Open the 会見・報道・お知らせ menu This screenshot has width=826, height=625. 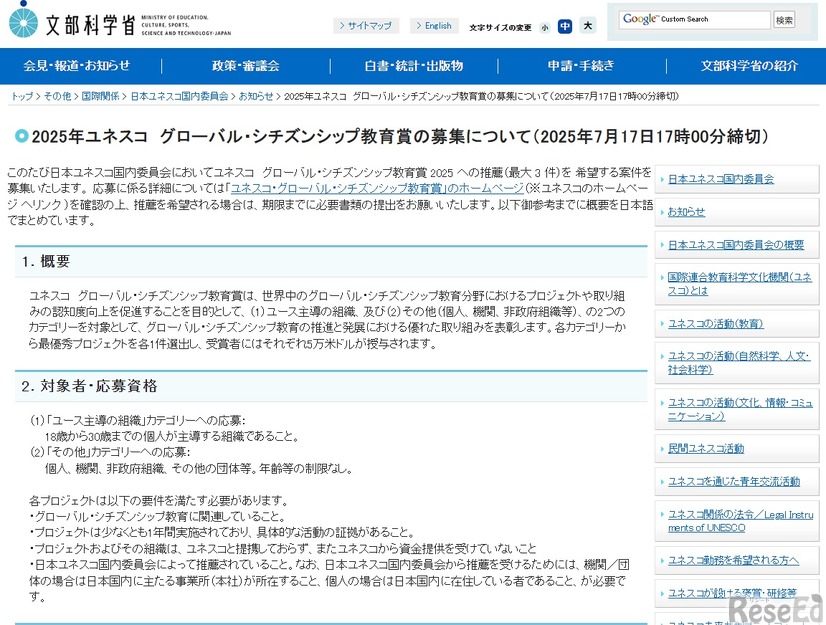[x=76, y=66]
